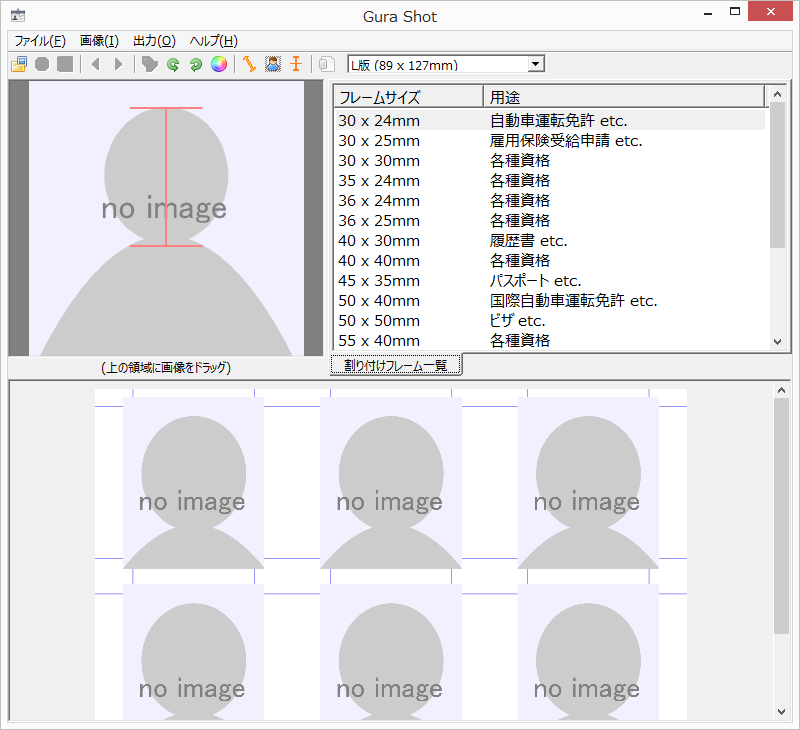Open an image file with the folder icon
Viewport: 800px width, 730px height.
click(x=18, y=64)
